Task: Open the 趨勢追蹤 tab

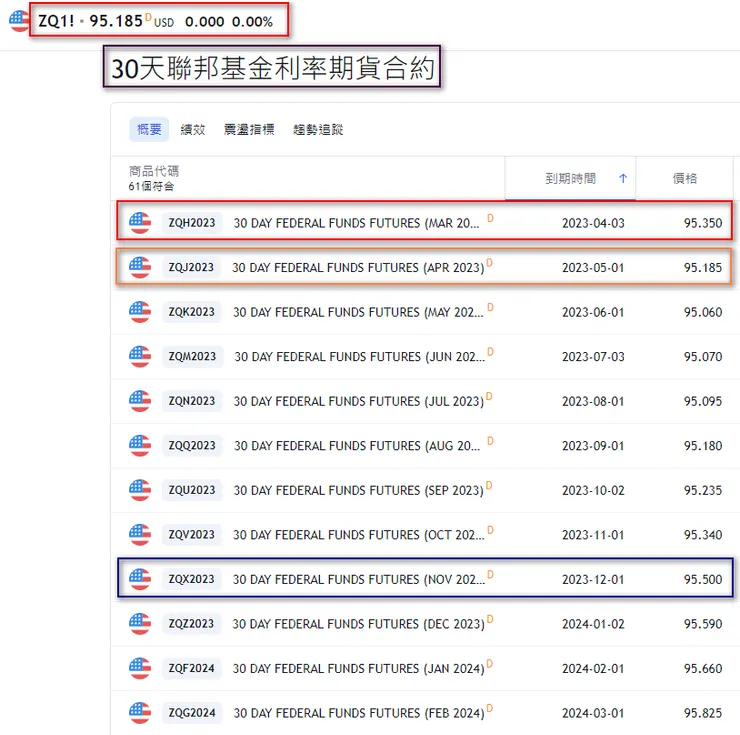Action: pos(318,129)
